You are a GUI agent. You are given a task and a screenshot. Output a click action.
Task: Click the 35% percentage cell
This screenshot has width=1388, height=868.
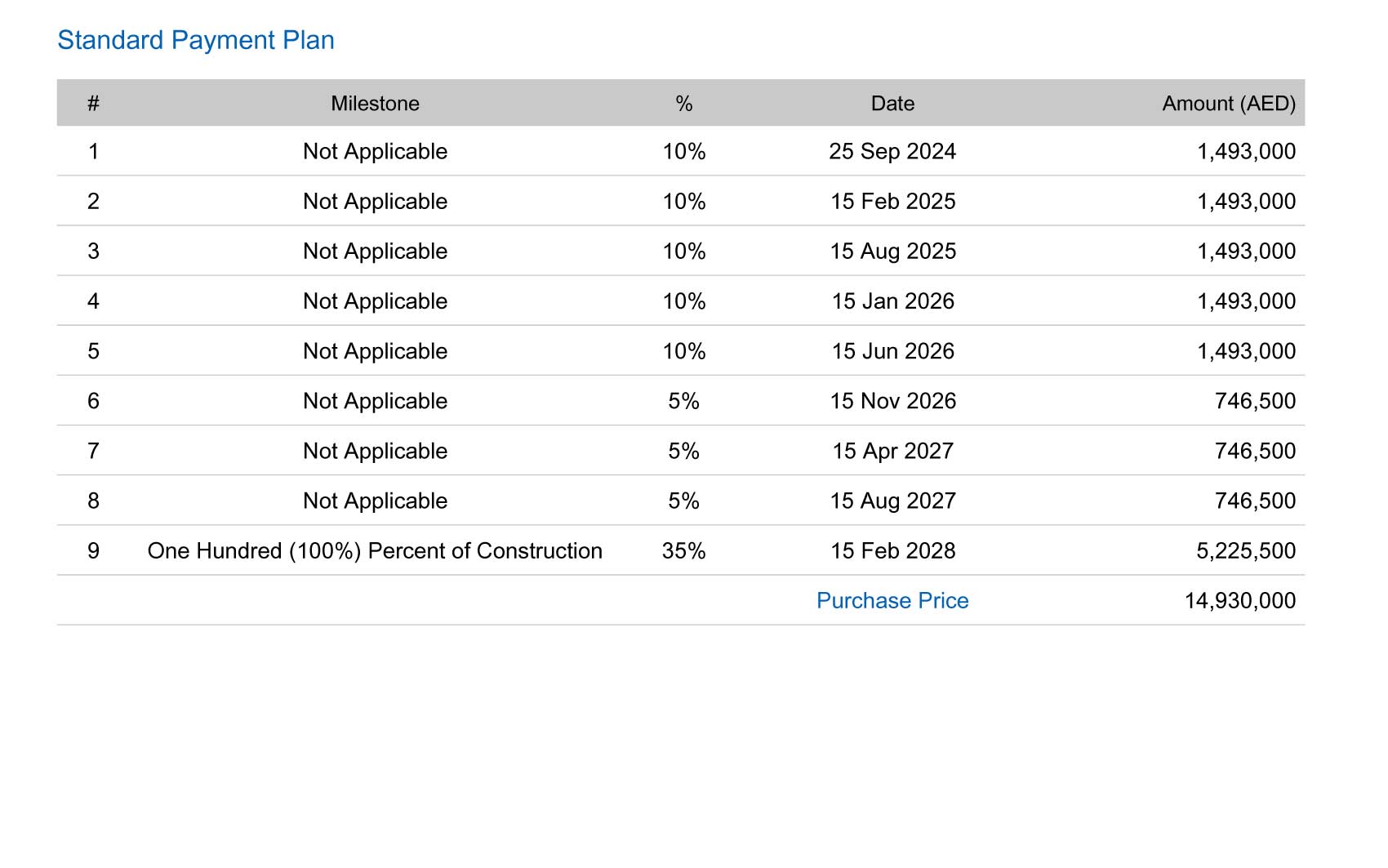[684, 550]
